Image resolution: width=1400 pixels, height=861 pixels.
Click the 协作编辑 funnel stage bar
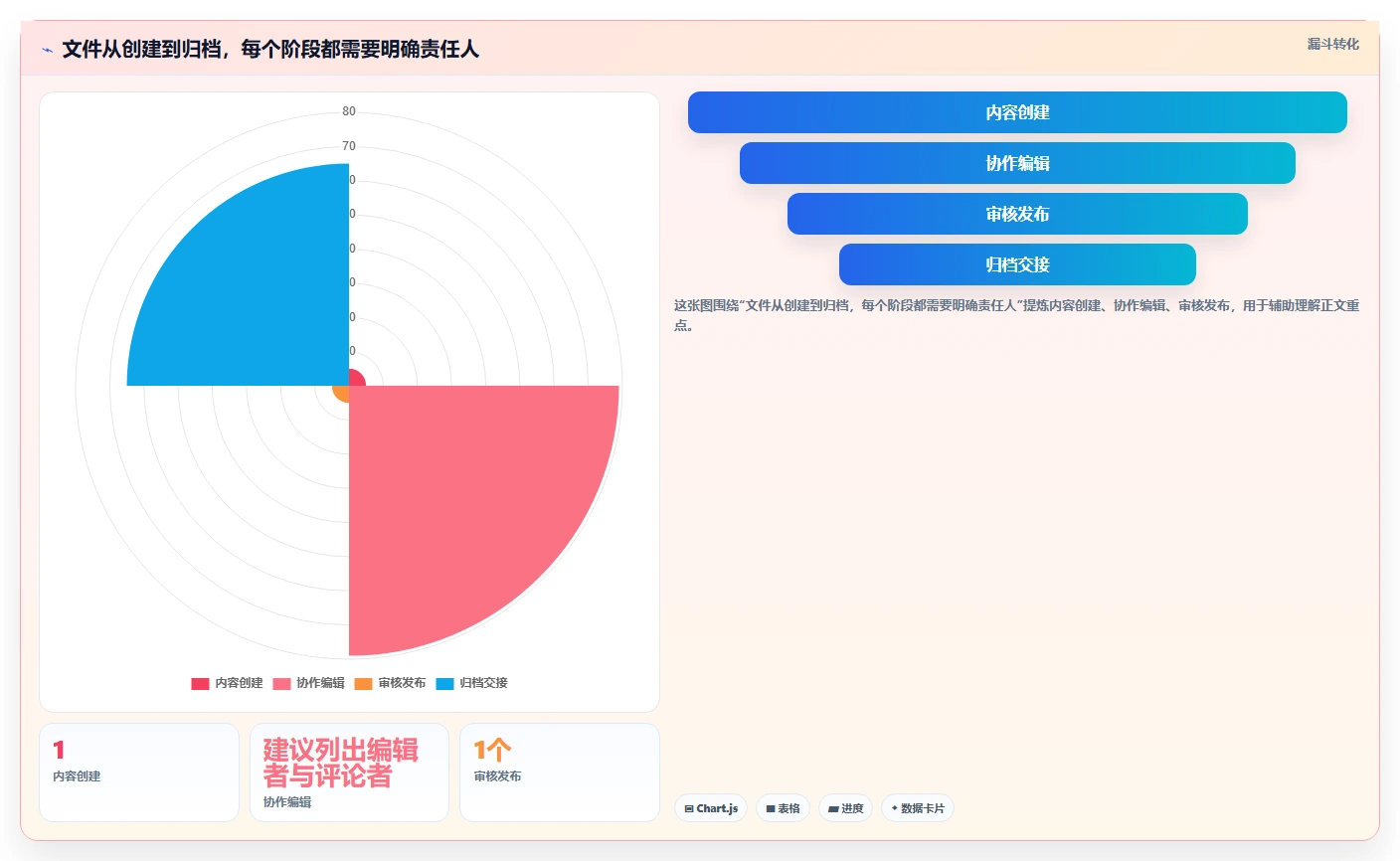[x=1017, y=163]
